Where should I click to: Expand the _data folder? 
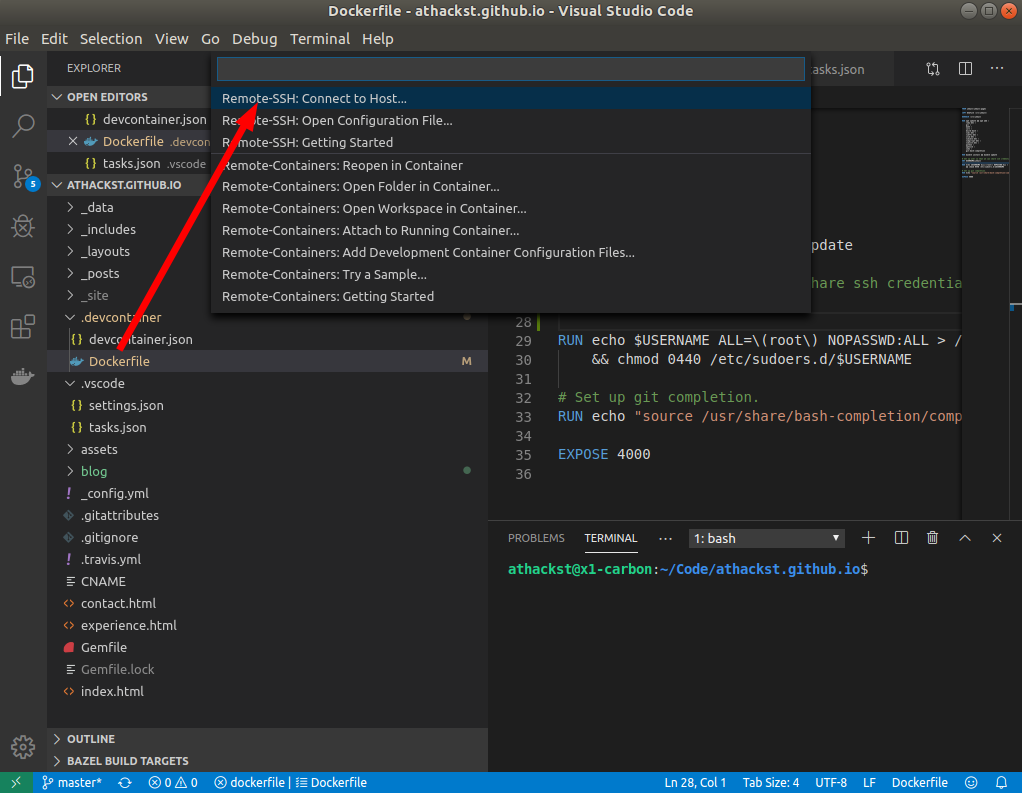coord(96,207)
